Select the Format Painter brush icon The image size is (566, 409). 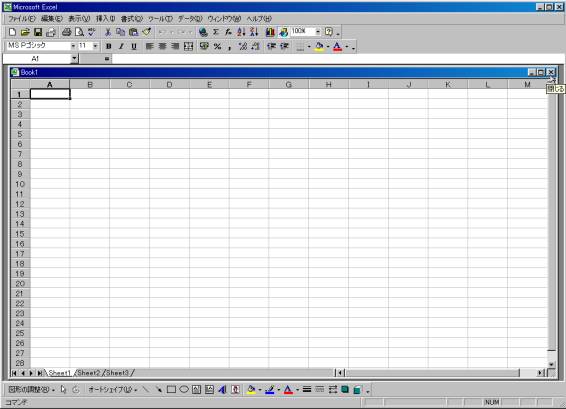click(147, 32)
